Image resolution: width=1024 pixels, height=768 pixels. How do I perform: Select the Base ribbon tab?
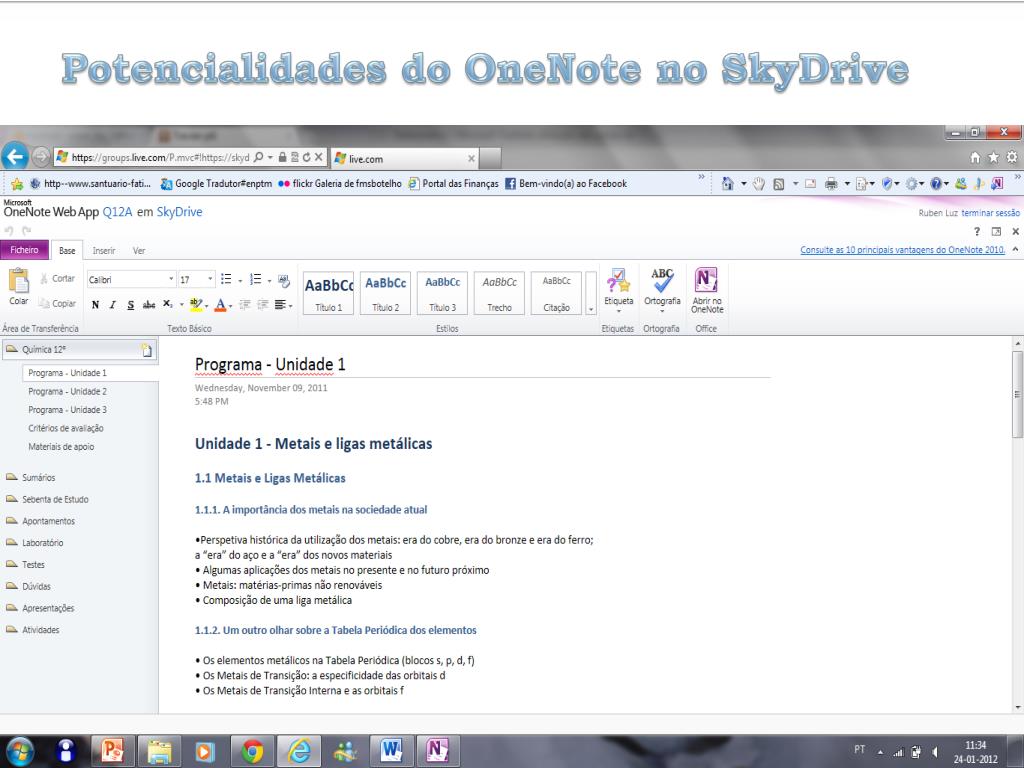point(67,250)
